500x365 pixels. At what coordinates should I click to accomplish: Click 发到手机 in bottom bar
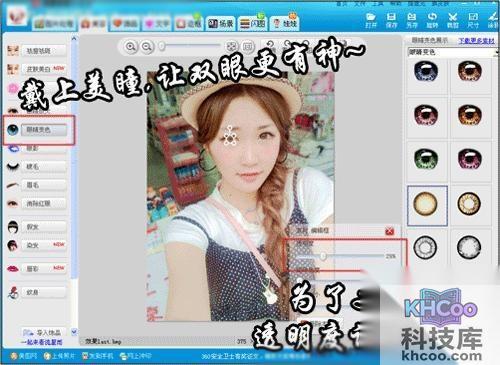pyautogui.click(x=98, y=356)
